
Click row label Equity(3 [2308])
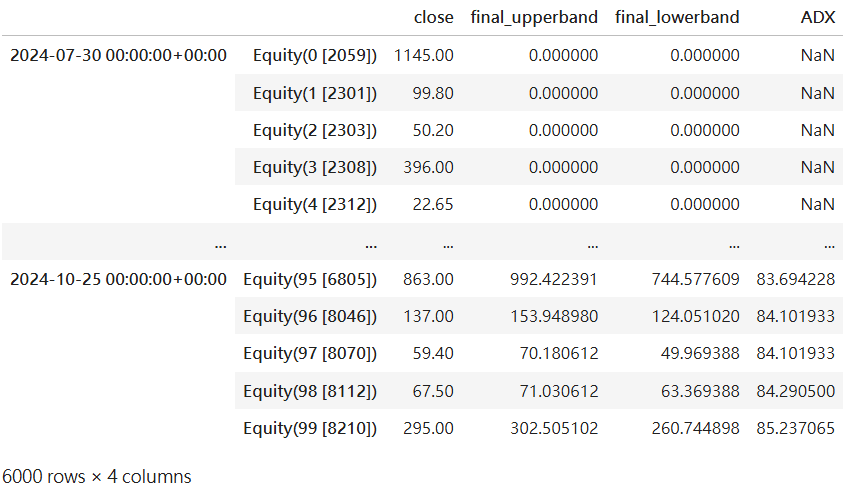click(314, 167)
